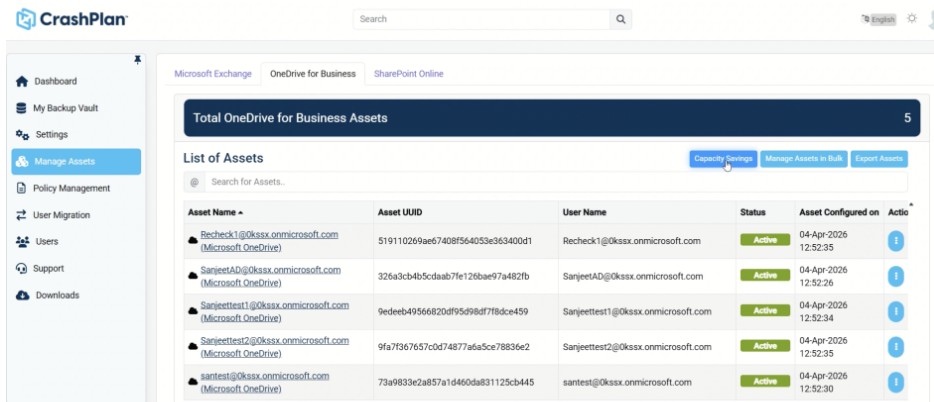Click the Downloads cloud icon

coord(22,295)
